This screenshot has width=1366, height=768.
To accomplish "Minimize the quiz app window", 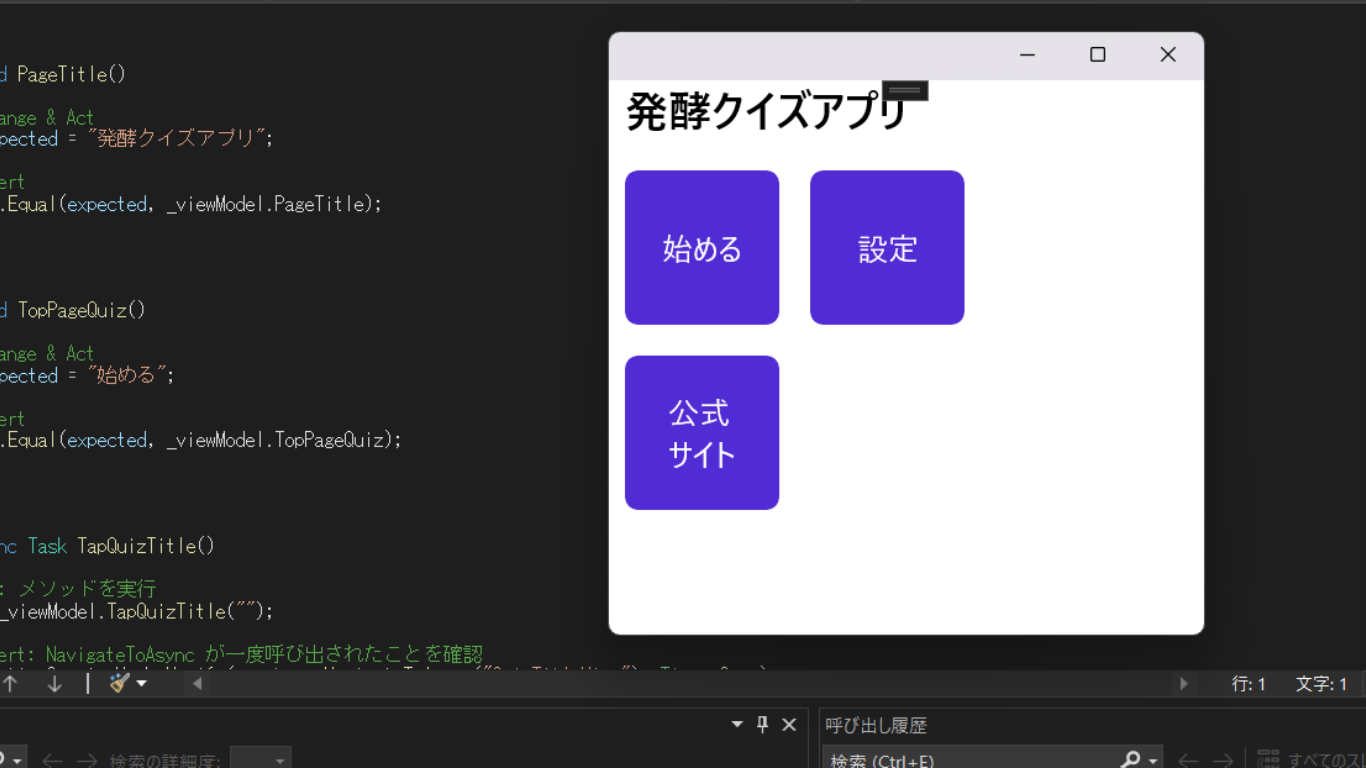I will pos(1027,55).
